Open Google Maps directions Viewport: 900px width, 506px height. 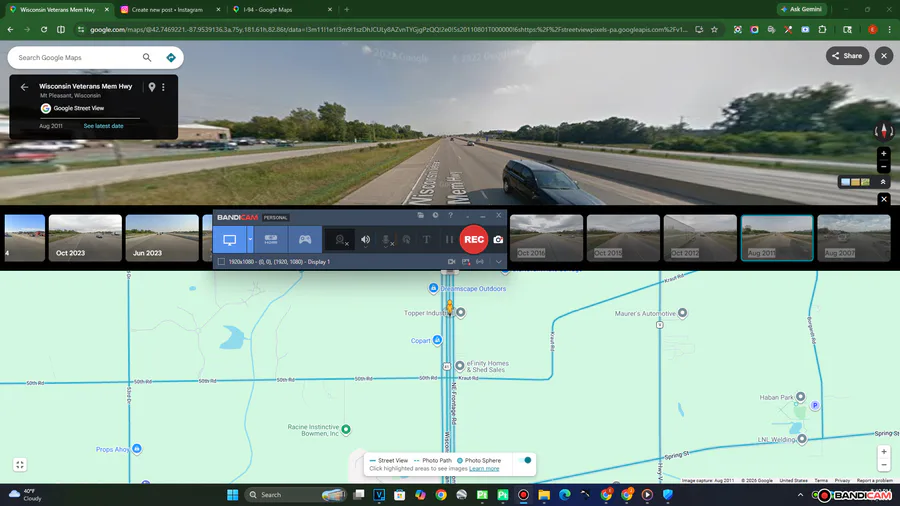pos(170,57)
